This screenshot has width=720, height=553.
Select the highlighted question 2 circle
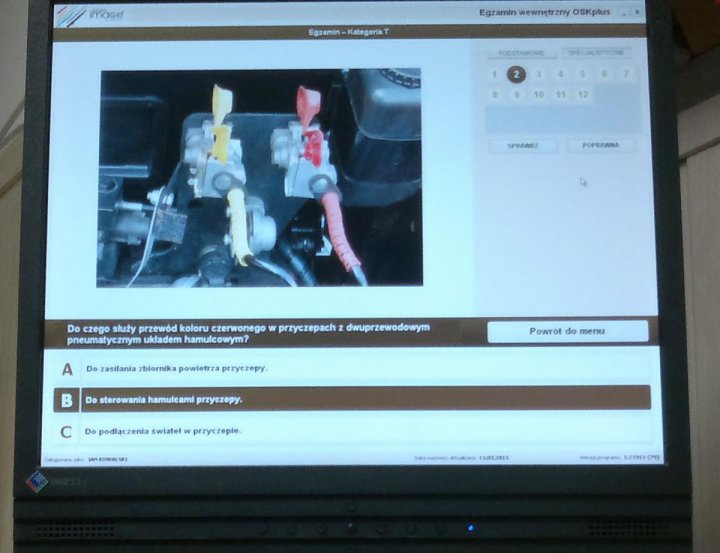516,74
